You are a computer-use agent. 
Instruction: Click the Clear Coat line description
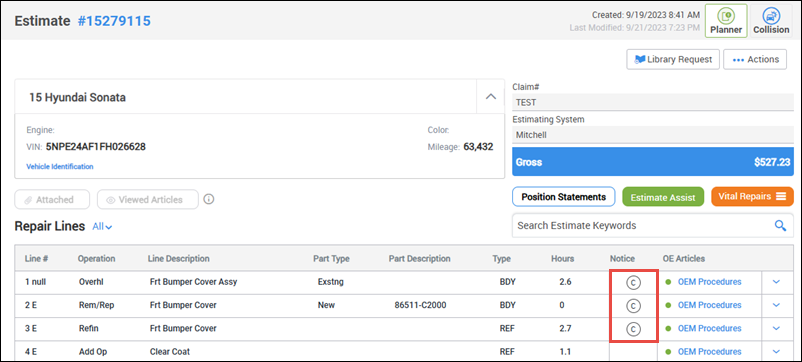170,352
